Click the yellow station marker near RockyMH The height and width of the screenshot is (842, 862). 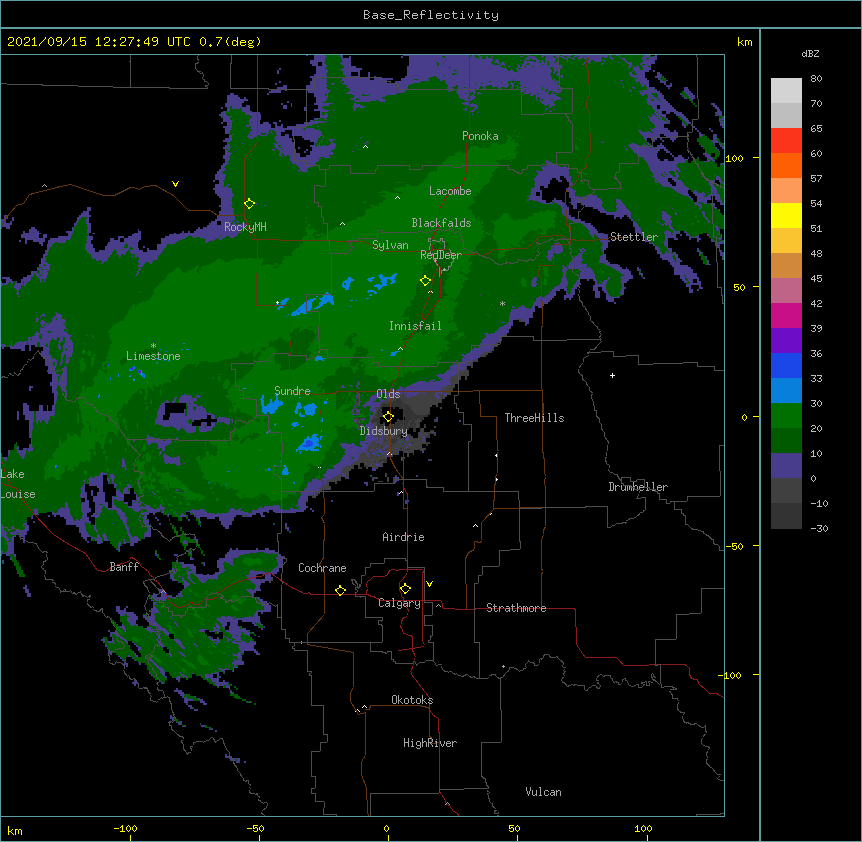tap(250, 204)
